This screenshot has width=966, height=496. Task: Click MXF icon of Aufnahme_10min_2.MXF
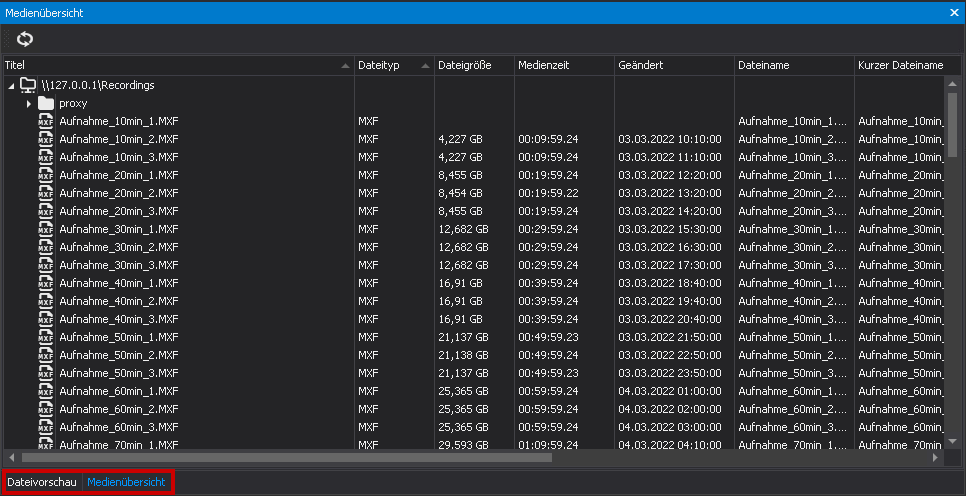point(46,139)
